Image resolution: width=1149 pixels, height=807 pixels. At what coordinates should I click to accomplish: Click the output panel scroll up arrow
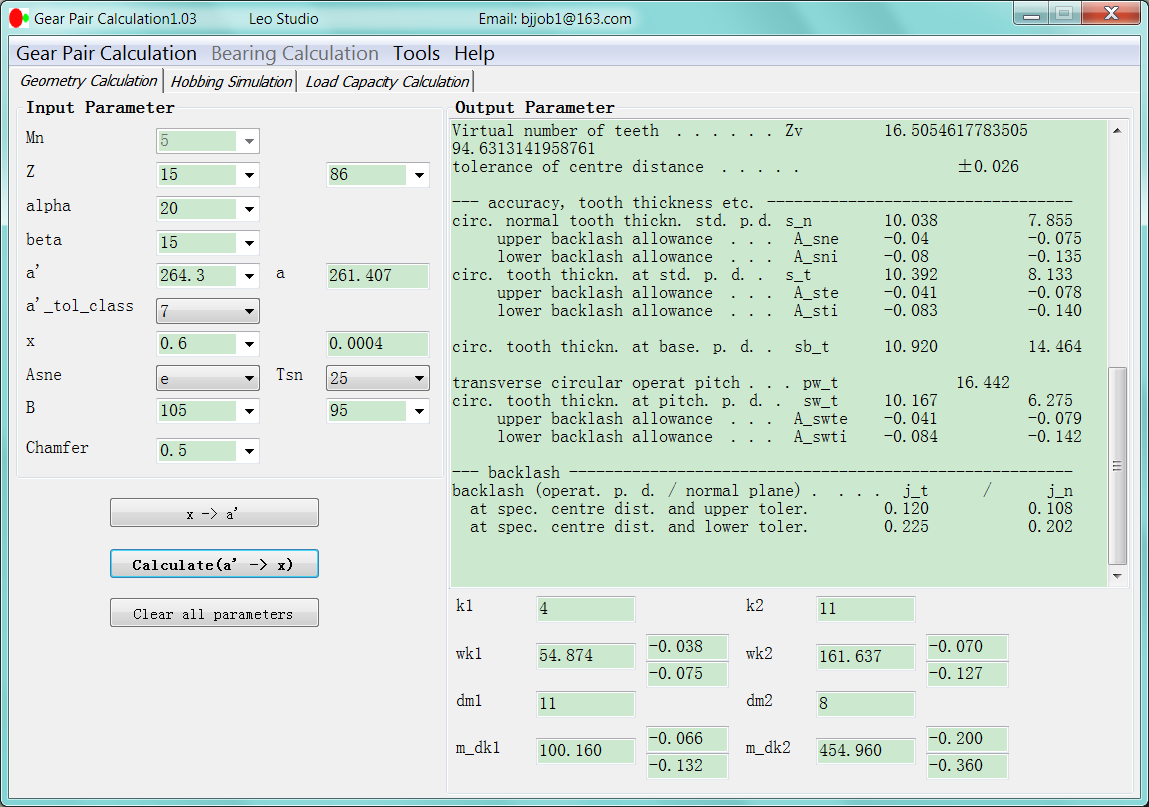pos(1117,130)
